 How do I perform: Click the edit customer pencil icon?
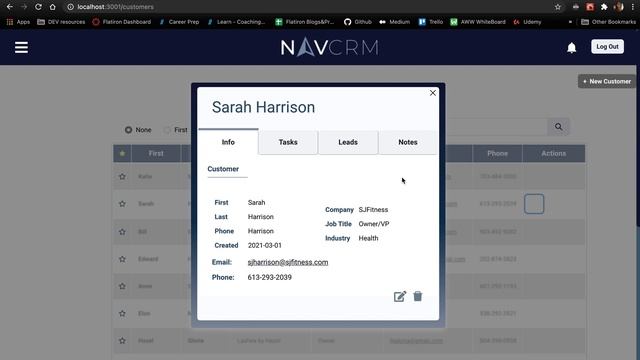[x=400, y=296]
